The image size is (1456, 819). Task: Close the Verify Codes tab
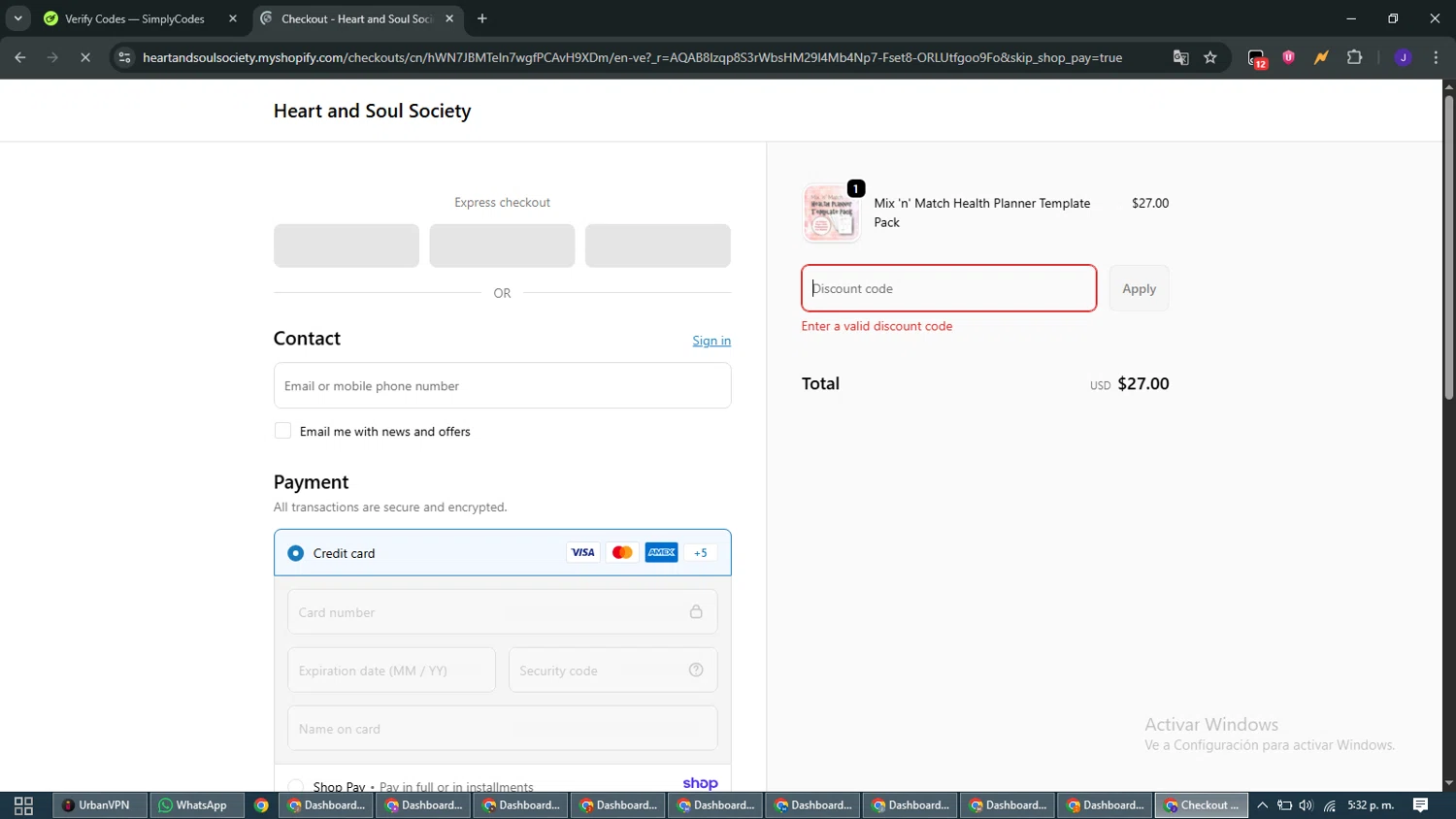(x=233, y=18)
